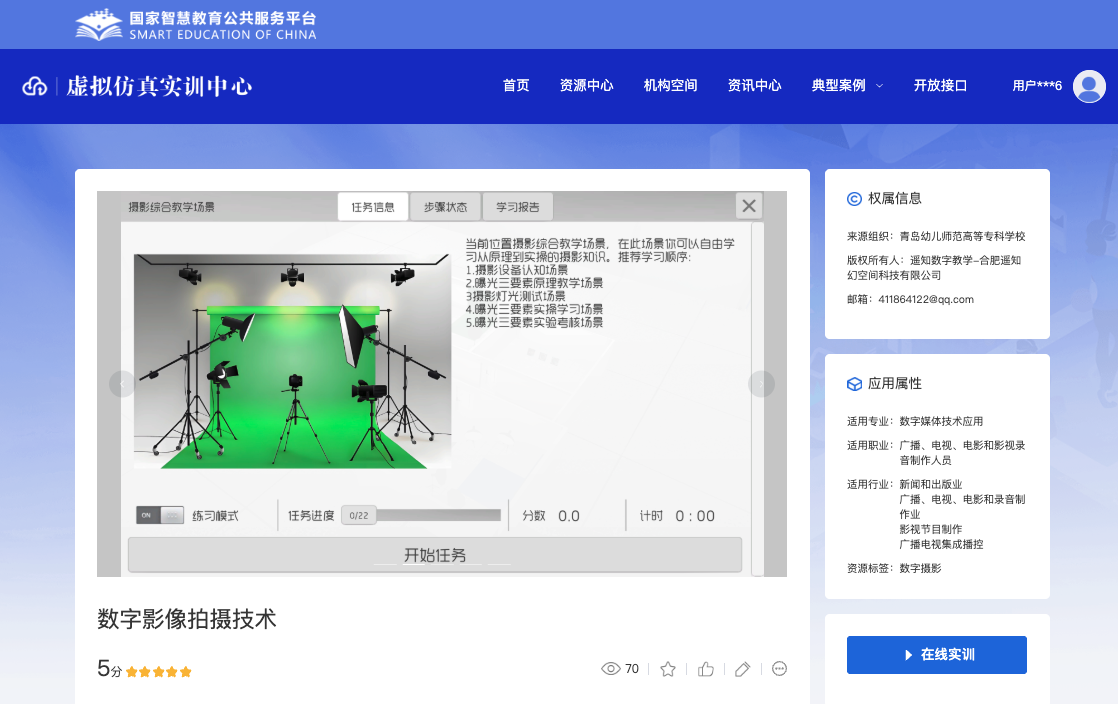This screenshot has width=1118, height=704.
Task: Click the five-star rating stars
Action: [159, 672]
